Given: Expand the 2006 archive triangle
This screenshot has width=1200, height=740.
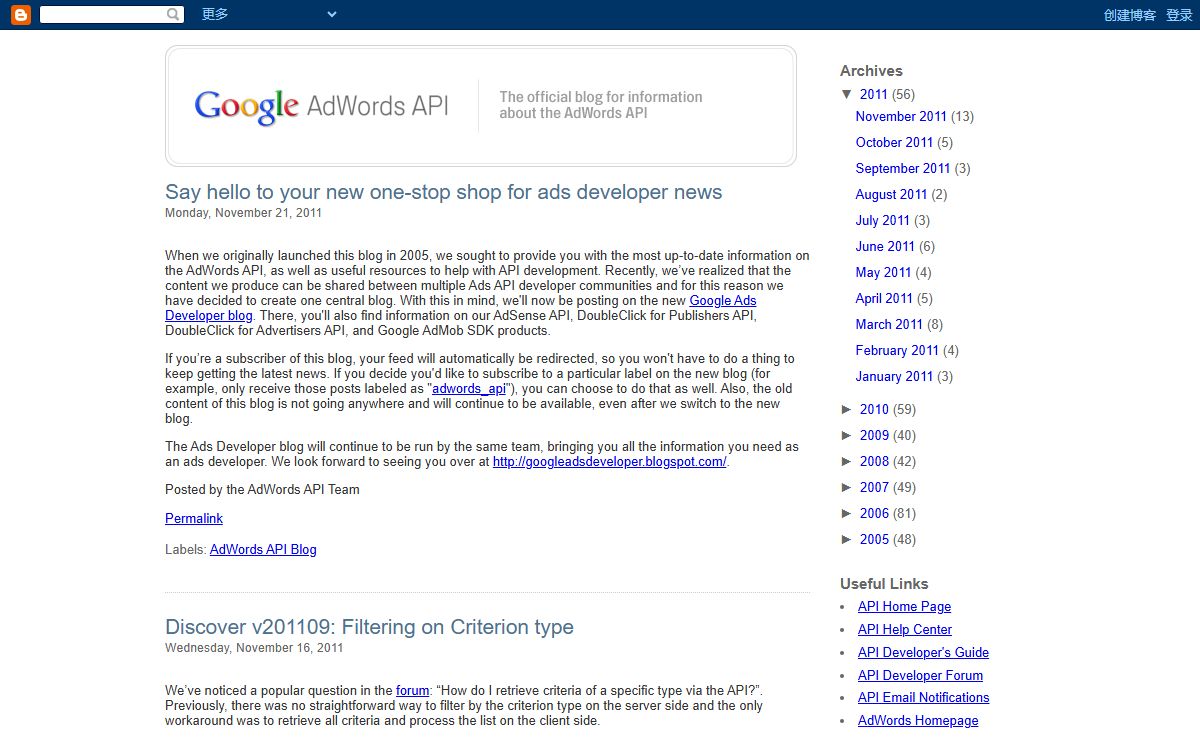Looking at the screenshot, I should [847, 513].
